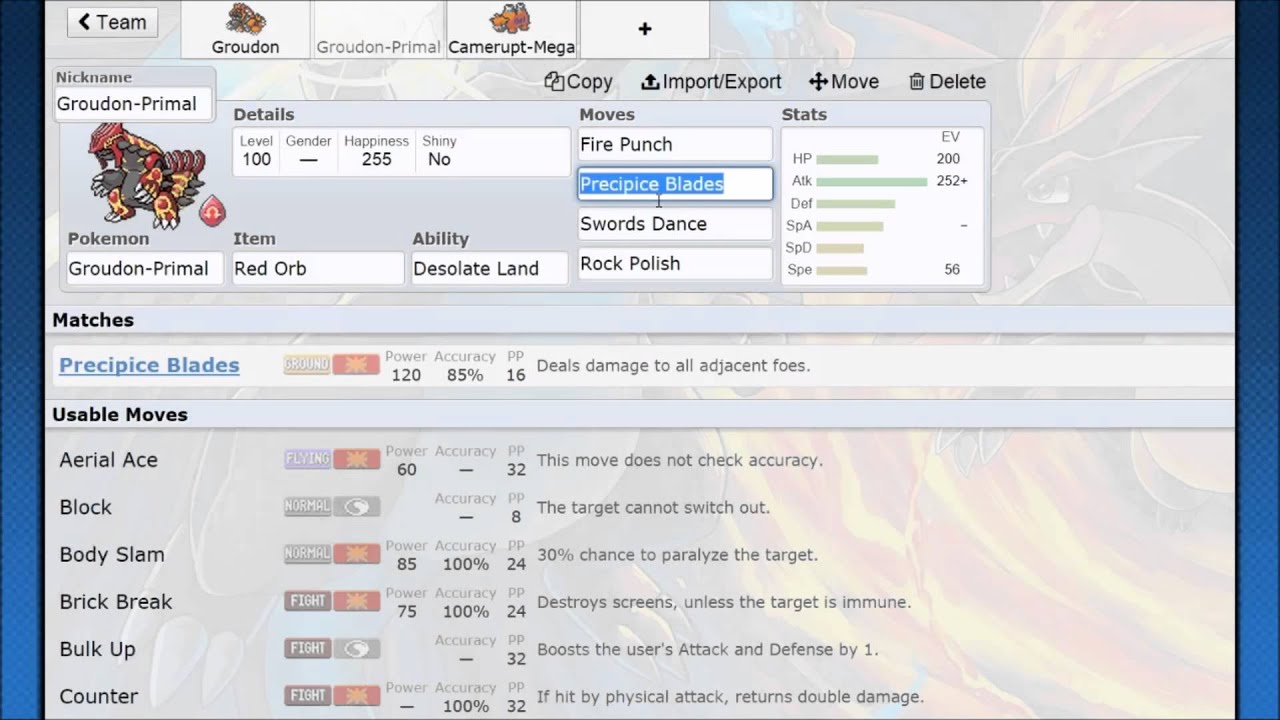Click the Fight type badge for Bulk Up

[x=307, y=649]
